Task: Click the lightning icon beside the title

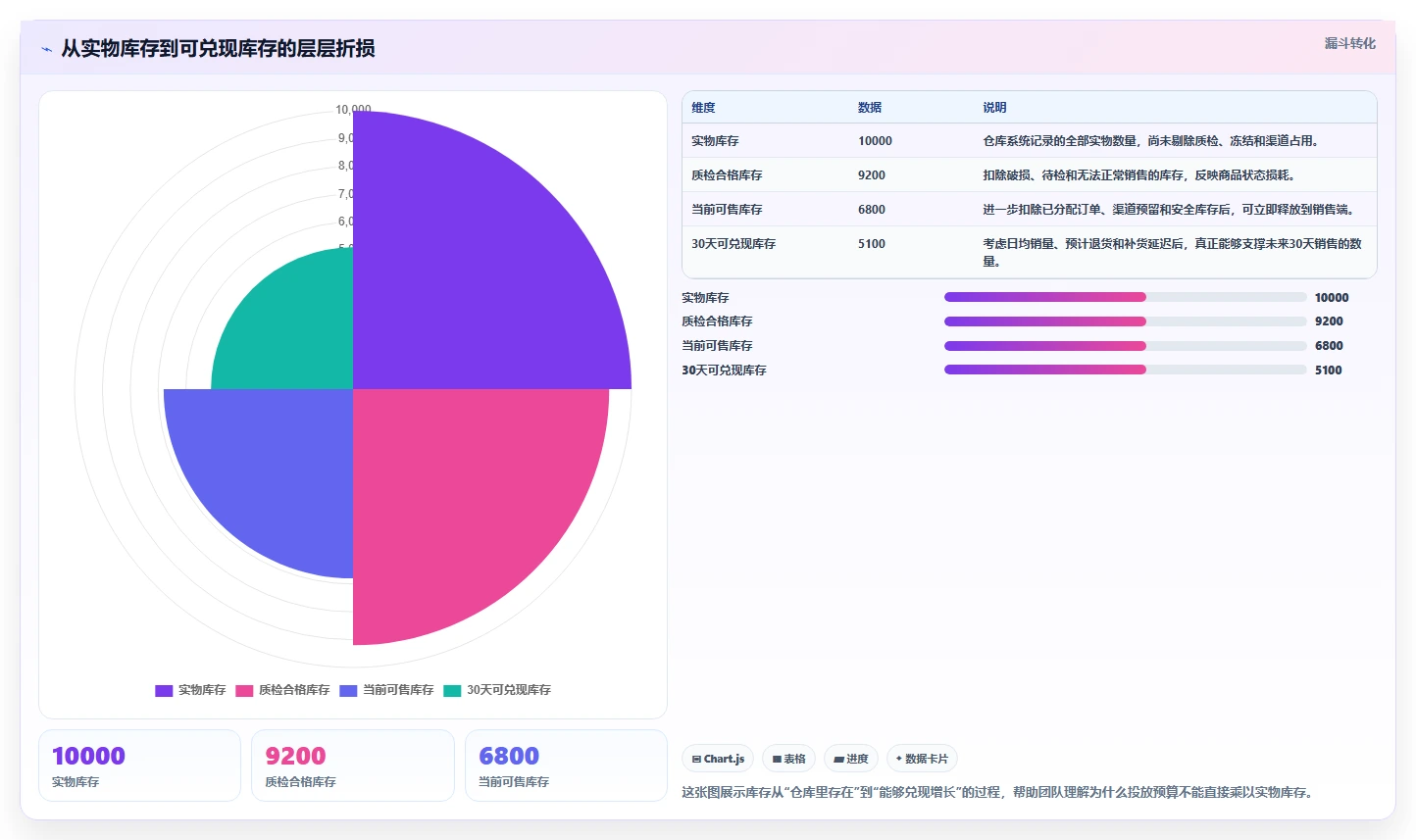Action: coord(46,49)
